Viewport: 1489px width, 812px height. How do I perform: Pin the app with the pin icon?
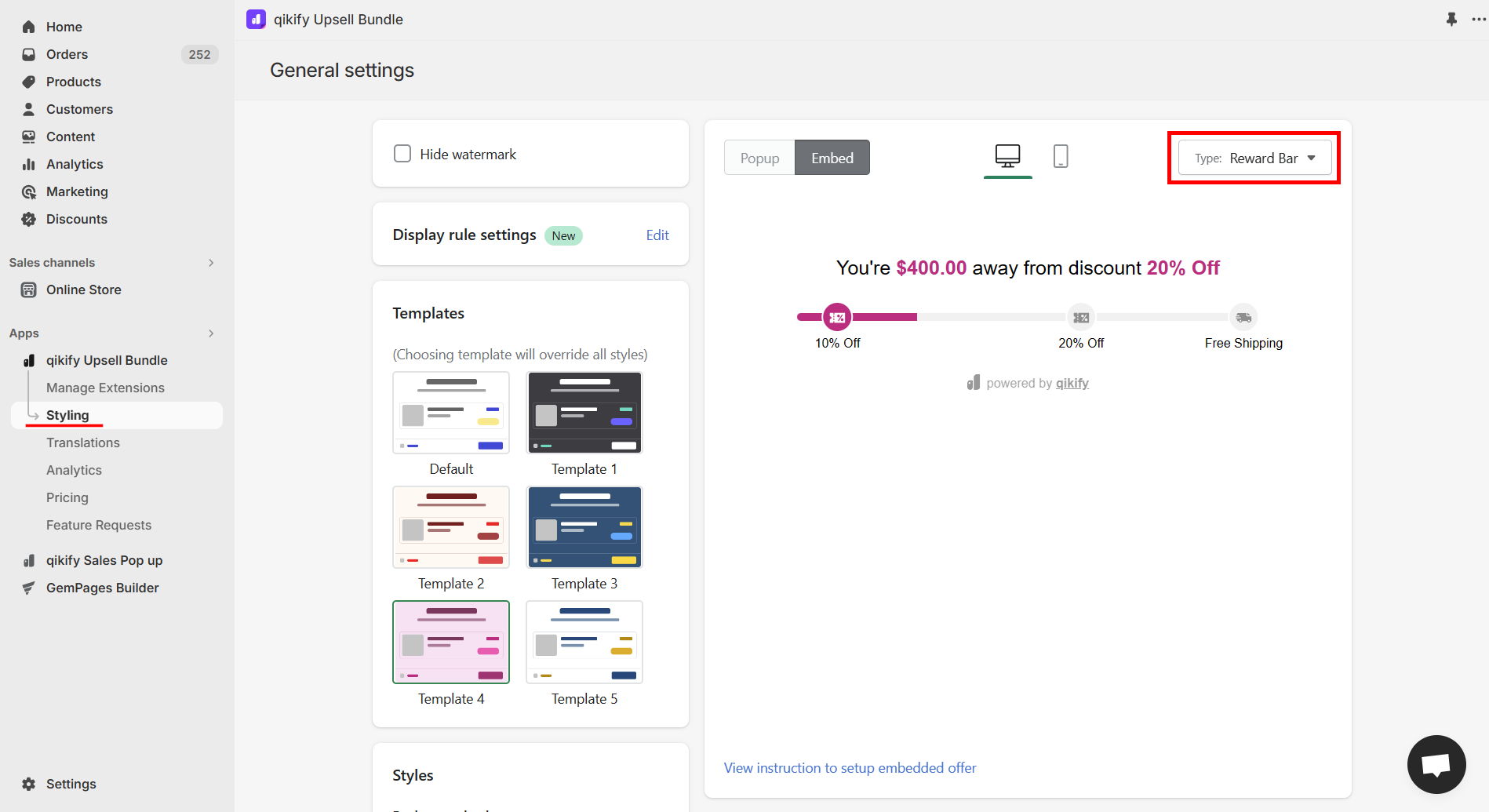click(x=1451, y=19)
